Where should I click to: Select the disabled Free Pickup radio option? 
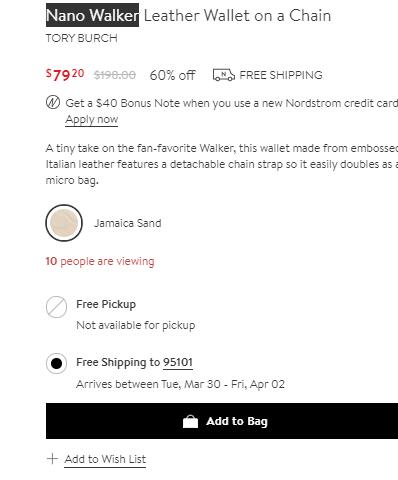click(x=56, y=307)
